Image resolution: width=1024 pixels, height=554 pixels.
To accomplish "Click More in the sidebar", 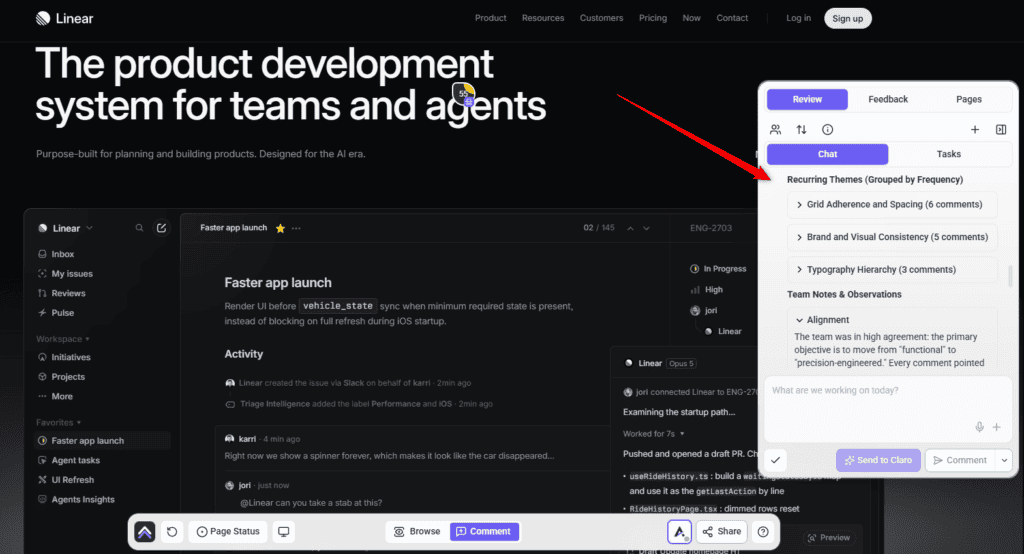I will pos(56,397).
